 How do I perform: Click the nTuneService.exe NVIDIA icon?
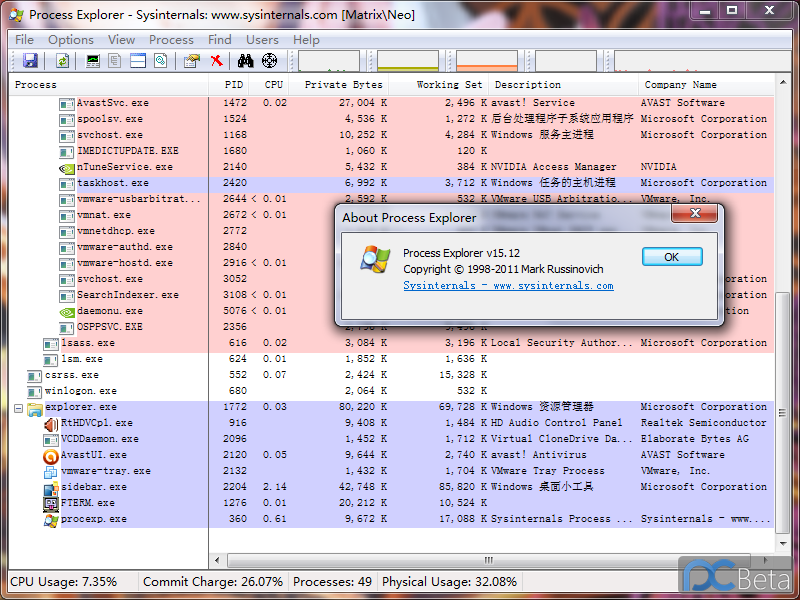(x=66, y=168)
